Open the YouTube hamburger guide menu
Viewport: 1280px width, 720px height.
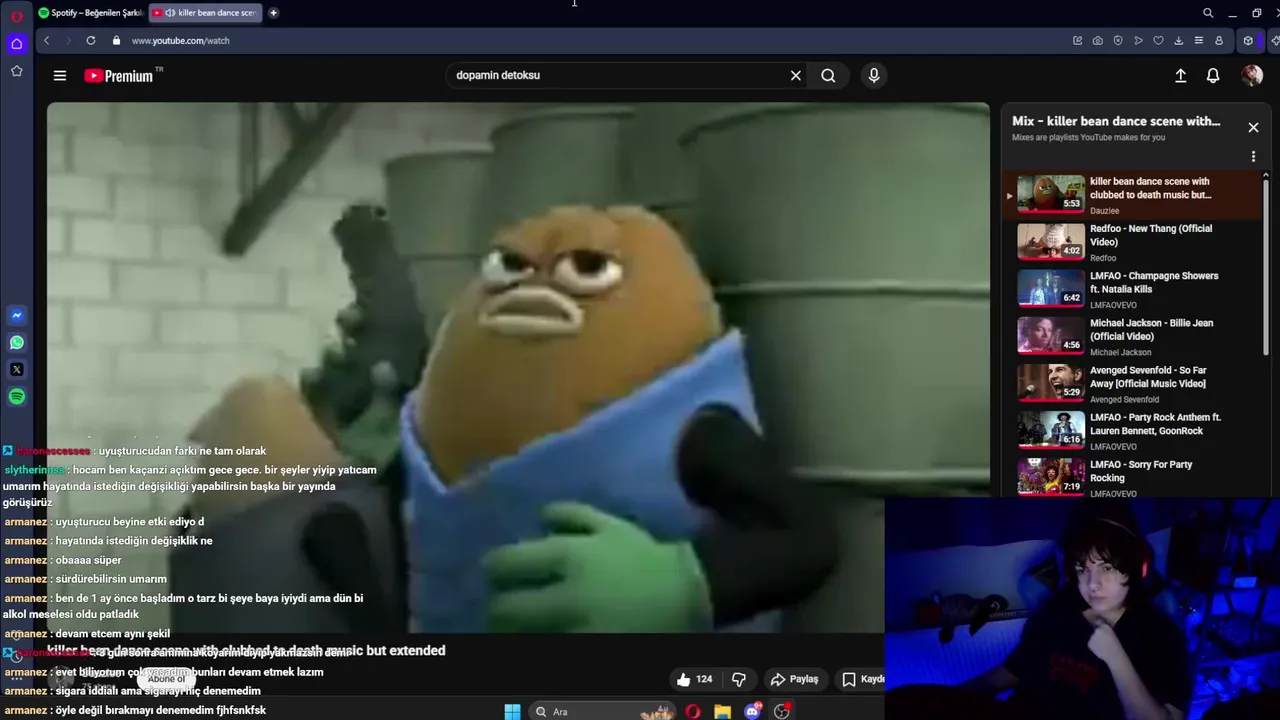[60, 75]
